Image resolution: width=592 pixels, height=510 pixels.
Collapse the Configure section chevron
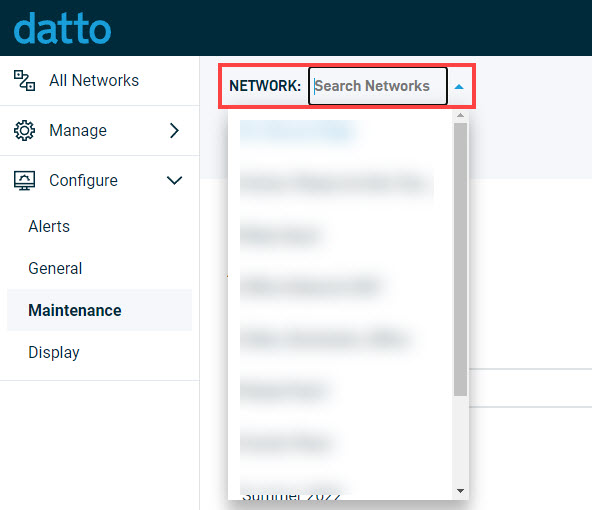[174, 180]
